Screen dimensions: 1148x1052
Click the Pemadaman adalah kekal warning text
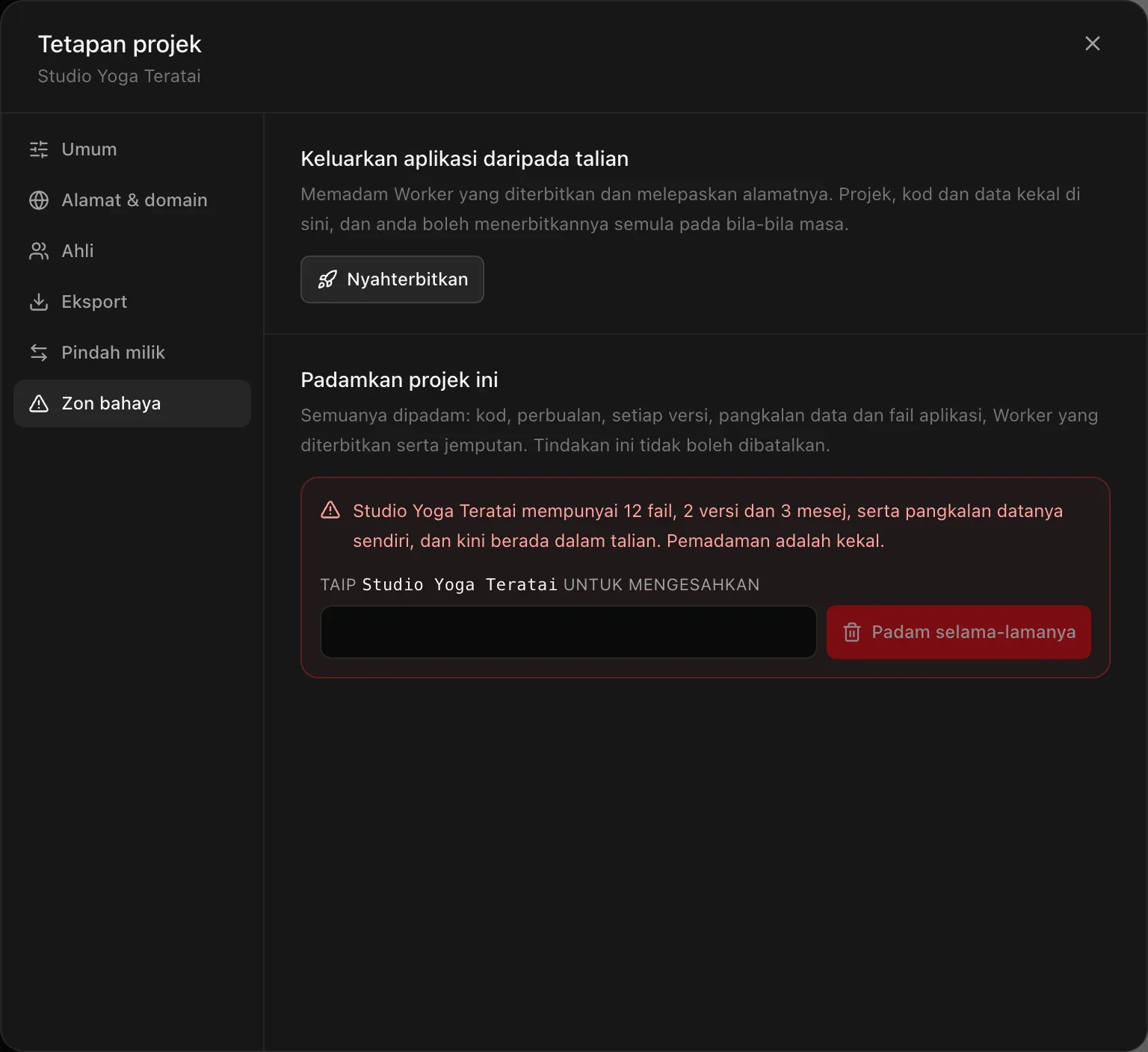[775, 541]
